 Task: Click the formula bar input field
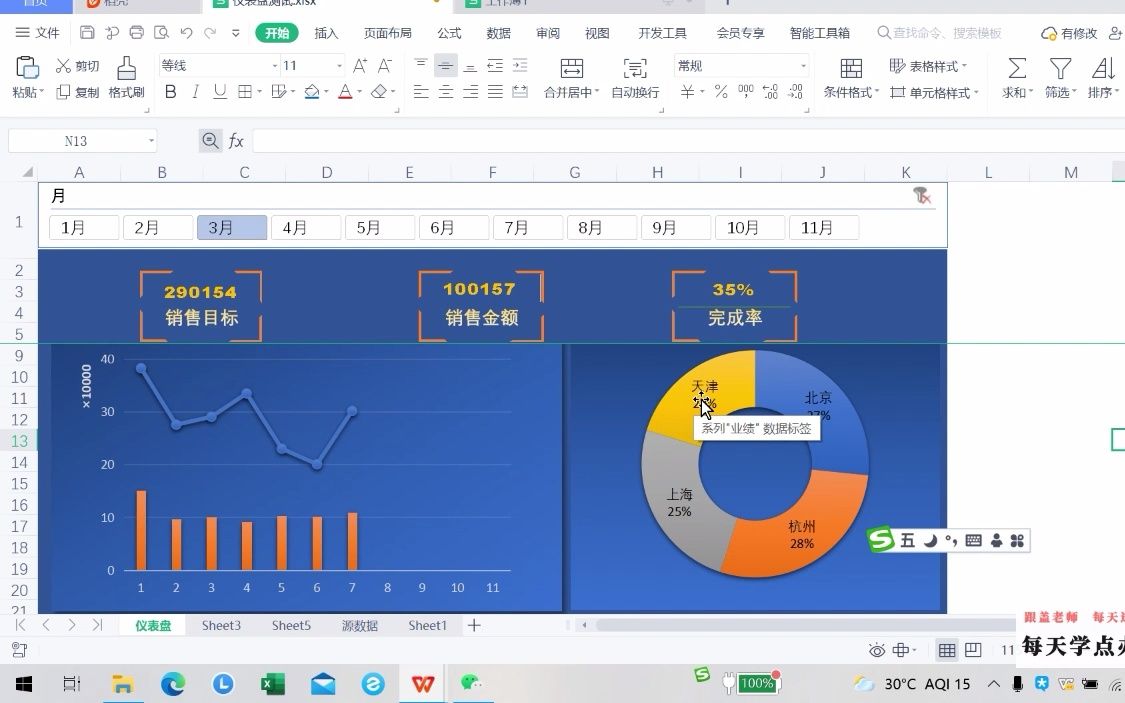[687, 141]
